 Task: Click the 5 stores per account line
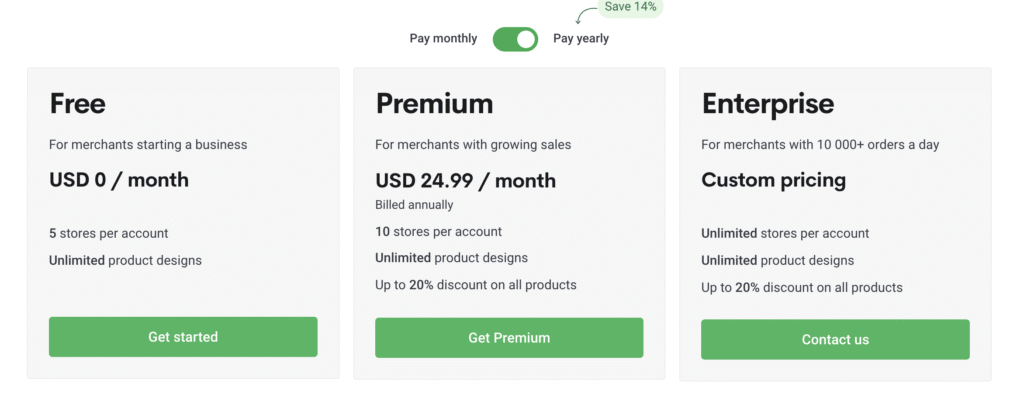108,233
